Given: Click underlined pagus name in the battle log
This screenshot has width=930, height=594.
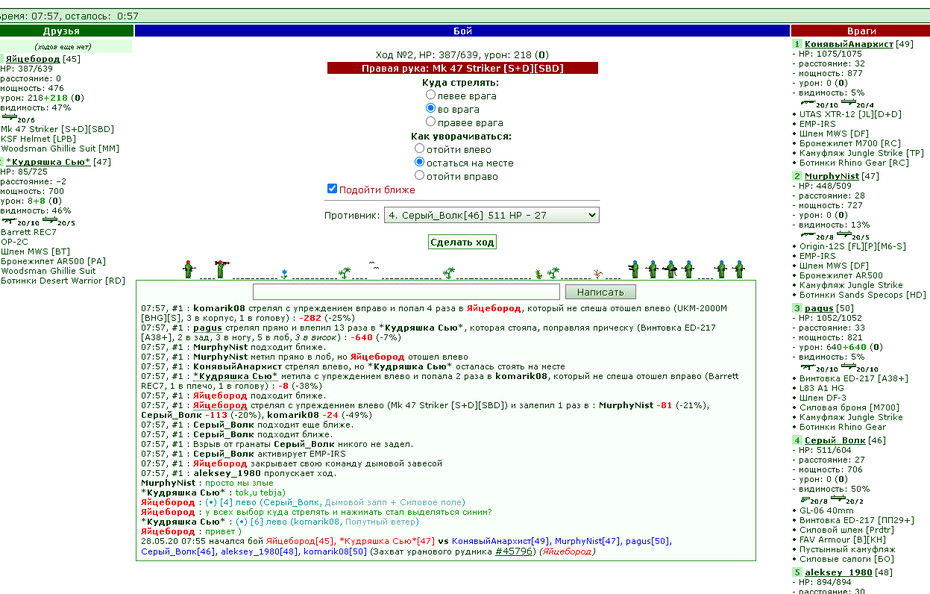Looking at the screenshot, I should pos(208,328).
